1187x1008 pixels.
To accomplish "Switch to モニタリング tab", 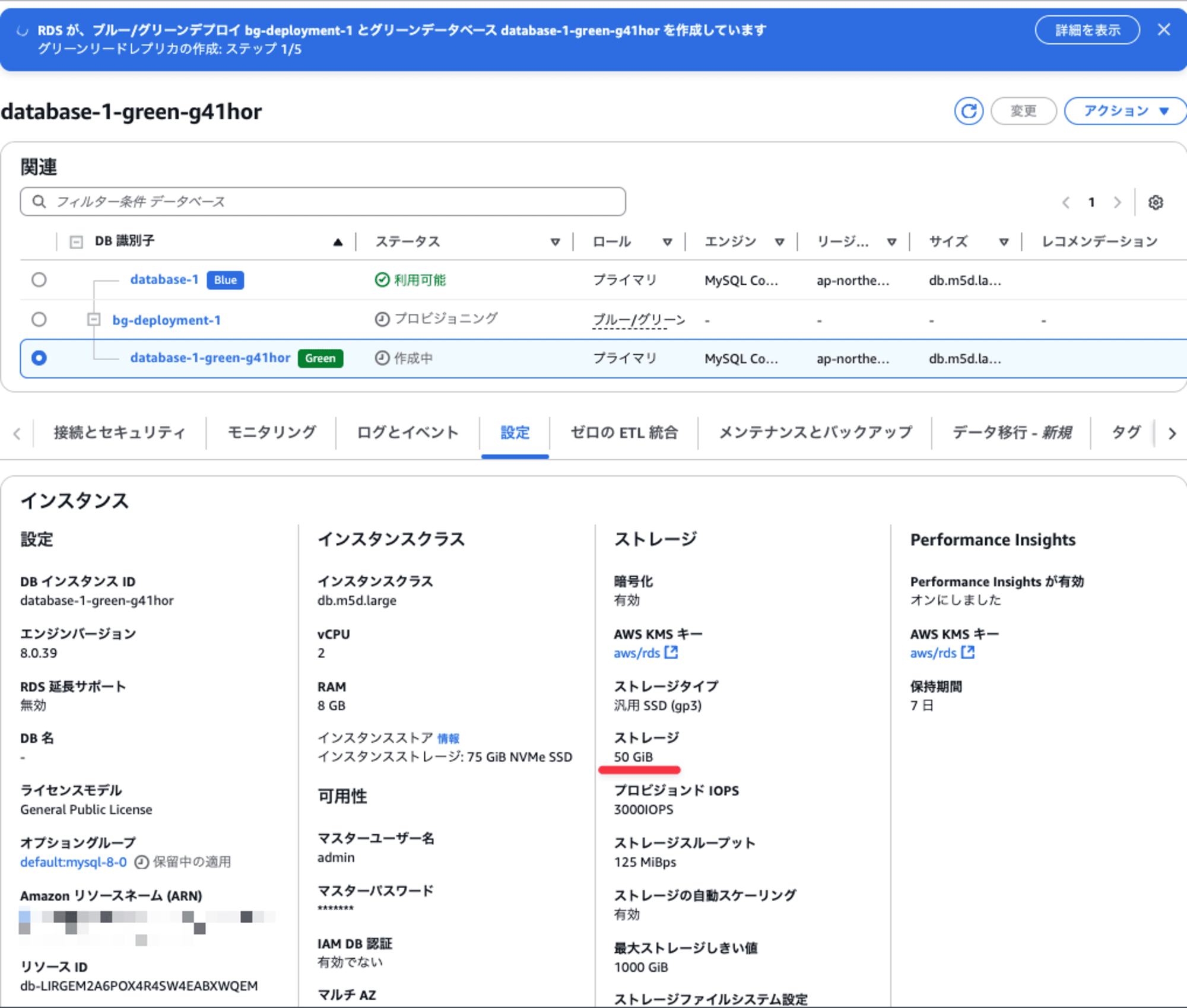I will tap(272, 433).
